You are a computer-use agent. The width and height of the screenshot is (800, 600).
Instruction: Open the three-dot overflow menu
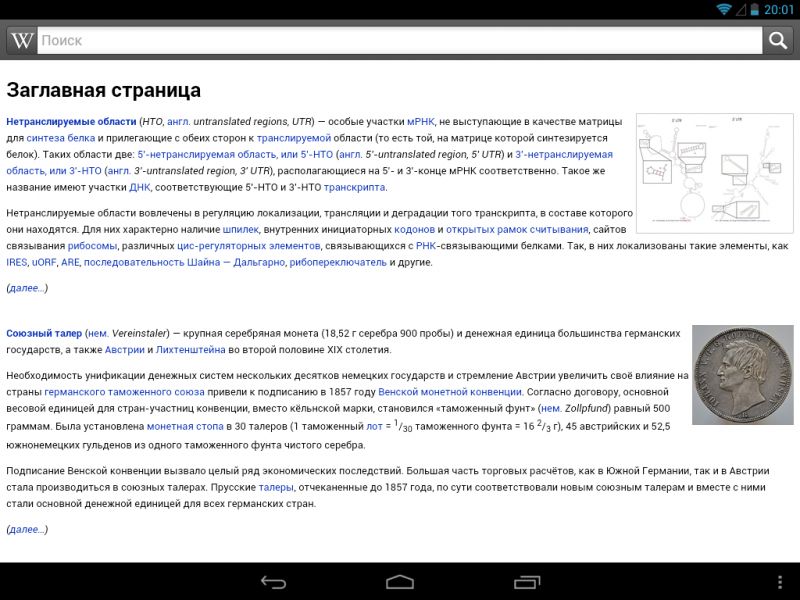coord(779,581)
